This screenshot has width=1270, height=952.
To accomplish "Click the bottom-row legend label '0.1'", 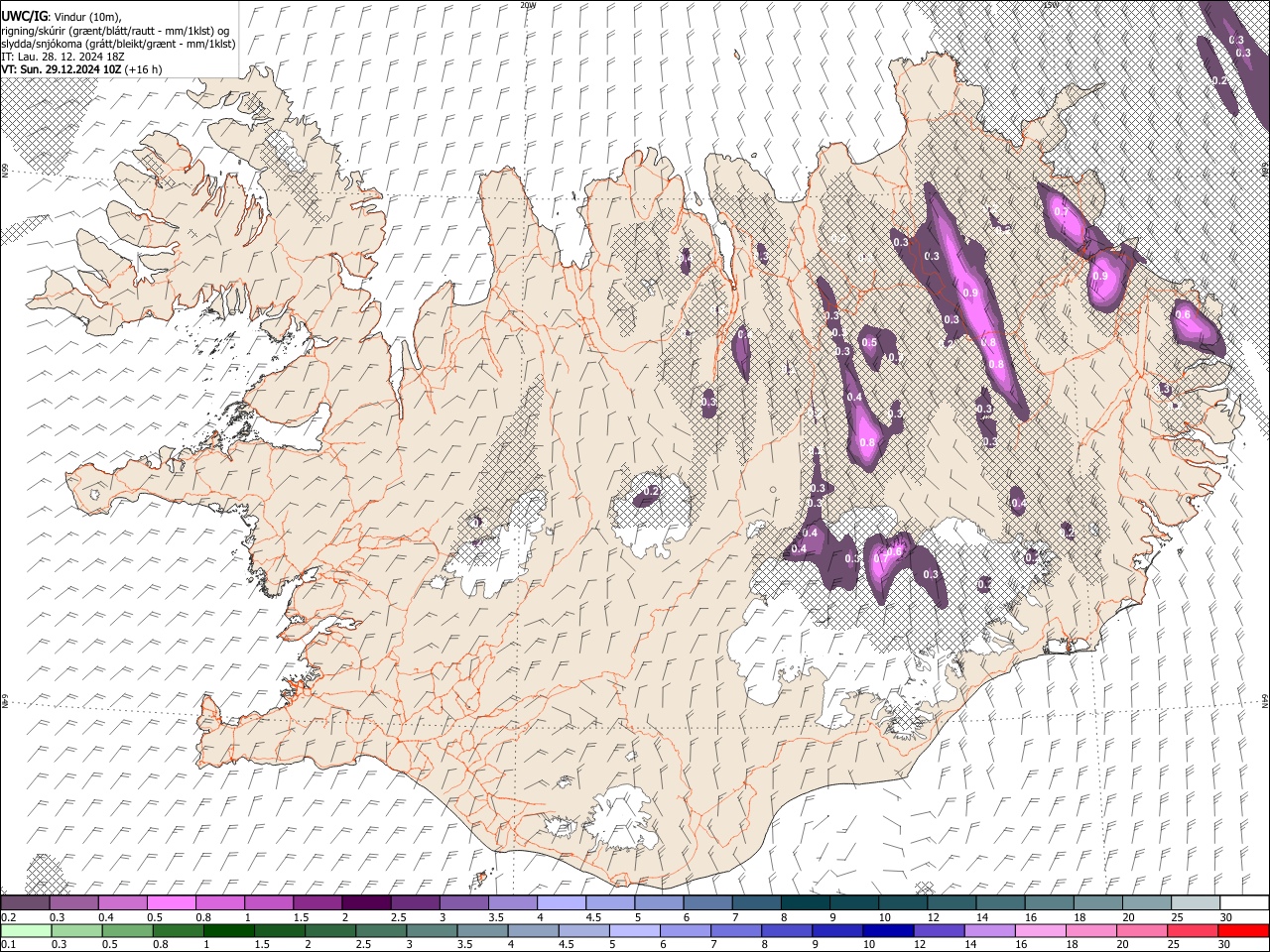I will click(x=8, y=944).
